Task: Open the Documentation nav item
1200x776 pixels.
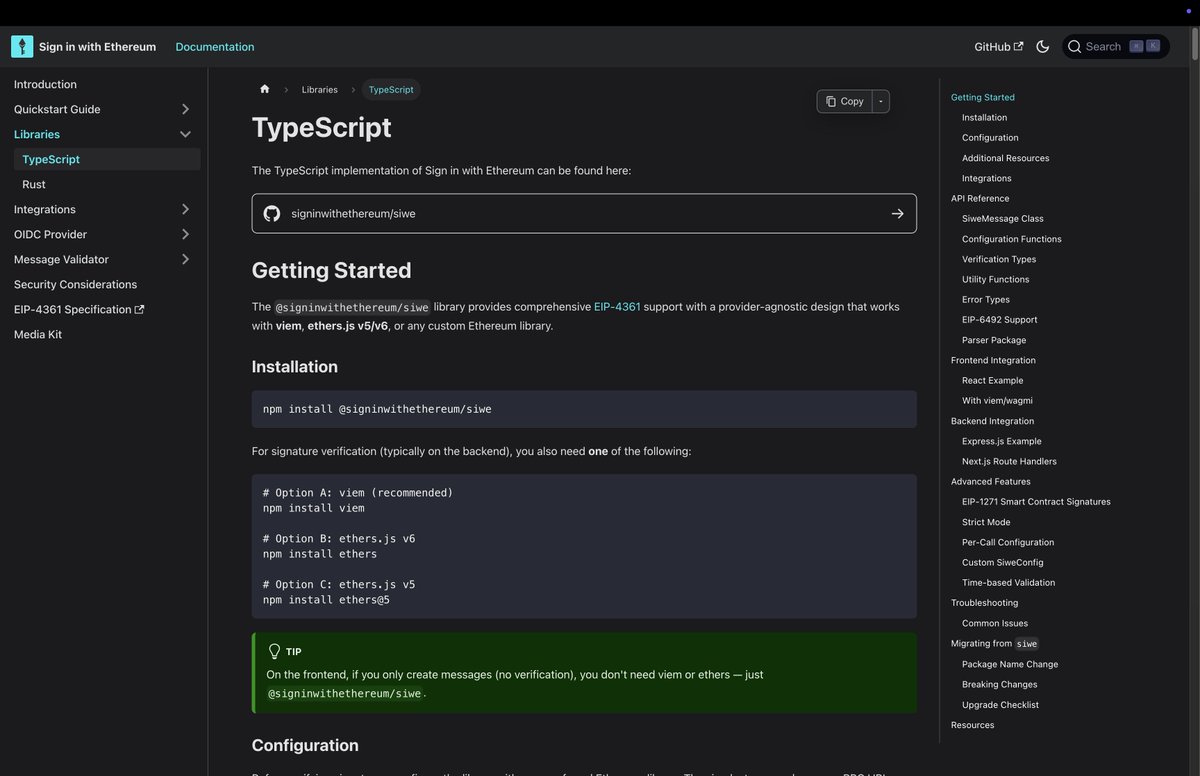Action: [215, 47]
